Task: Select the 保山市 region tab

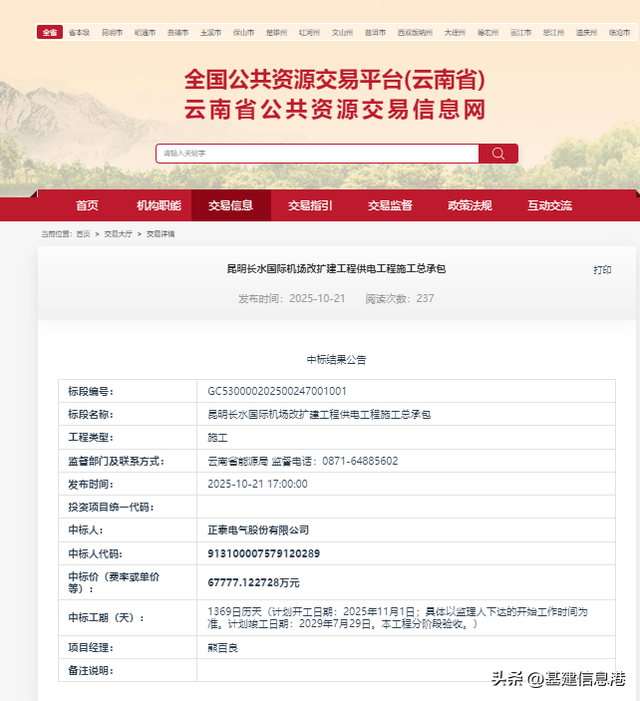Action: (x=244, y=33)
